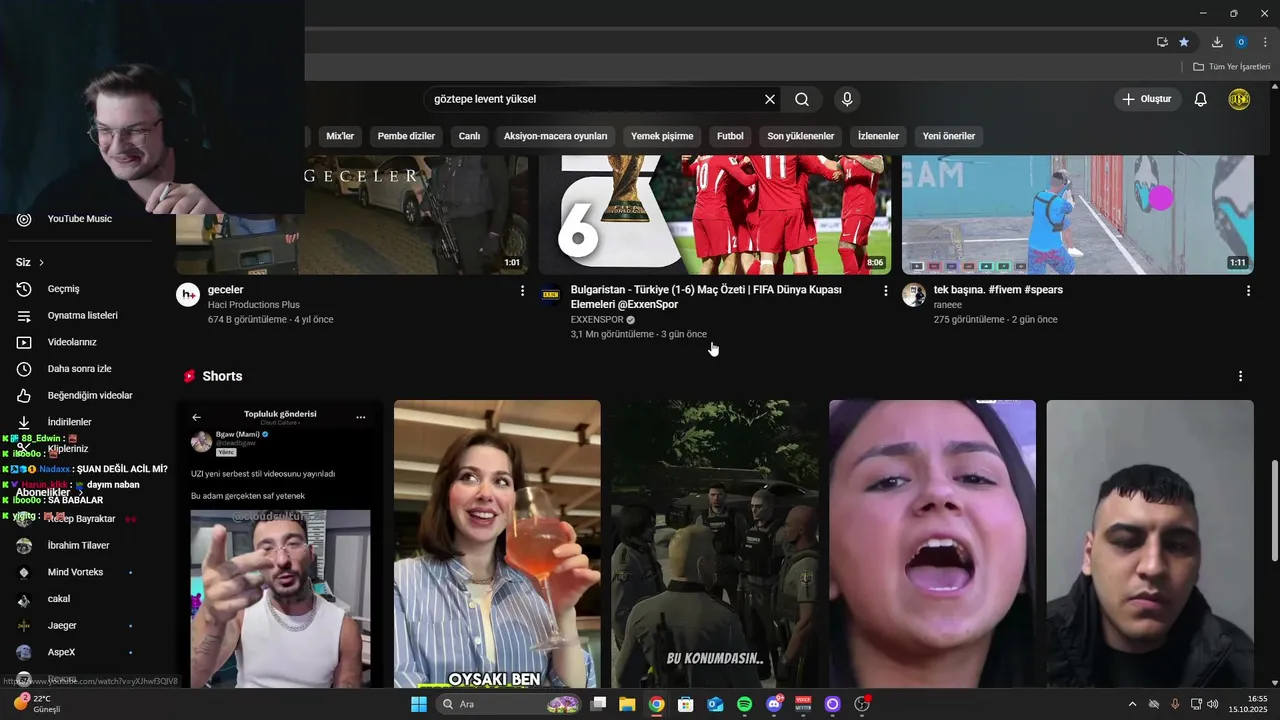The image size is (1280, 720).
Task: Select the Aksiyon-macera oyunları filter chip
Action: coord(555,136)
